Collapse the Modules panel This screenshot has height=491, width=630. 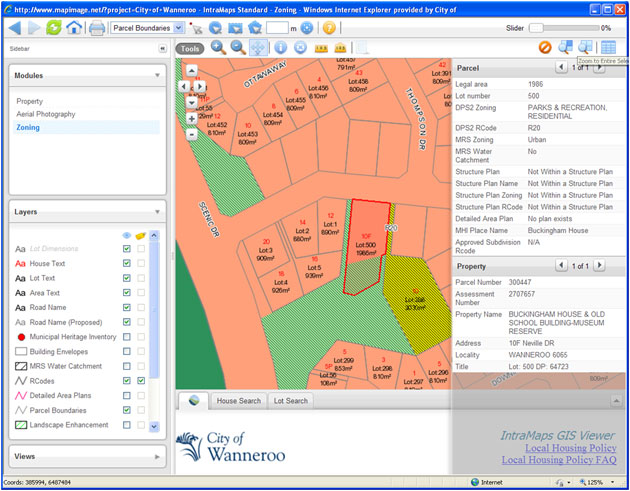(157, 75)
